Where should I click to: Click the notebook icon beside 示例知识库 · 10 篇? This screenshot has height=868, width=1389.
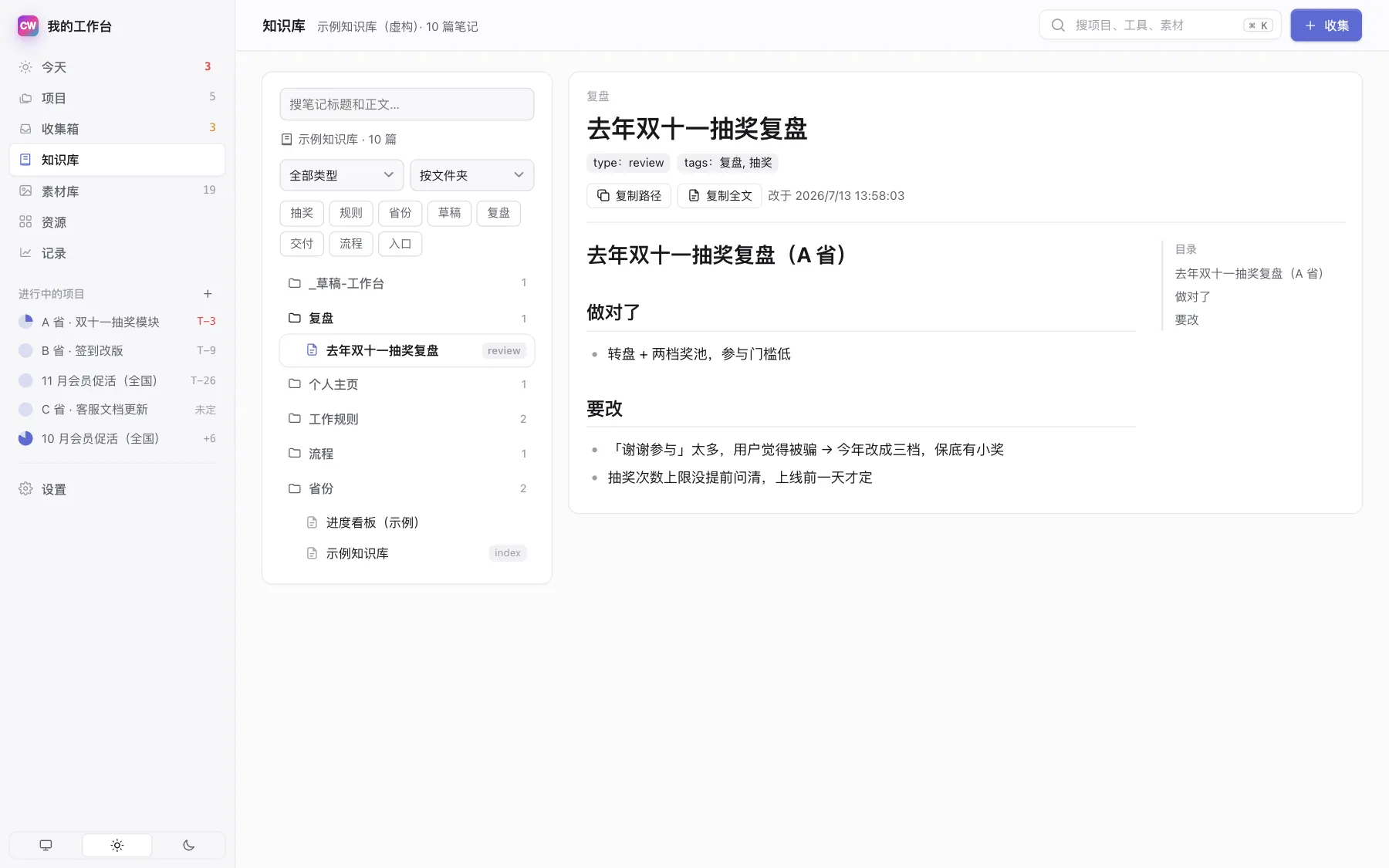pos(286,139)
